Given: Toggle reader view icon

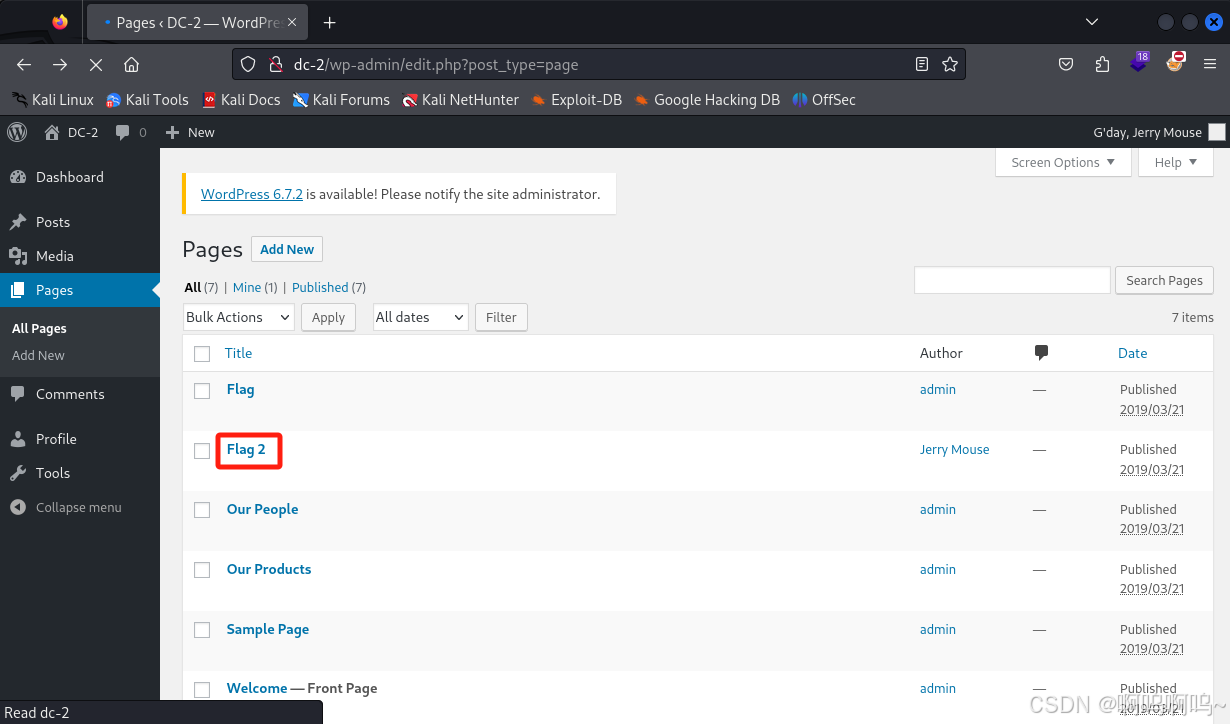Looking at the screenshot, I should (x=922, y=64).
